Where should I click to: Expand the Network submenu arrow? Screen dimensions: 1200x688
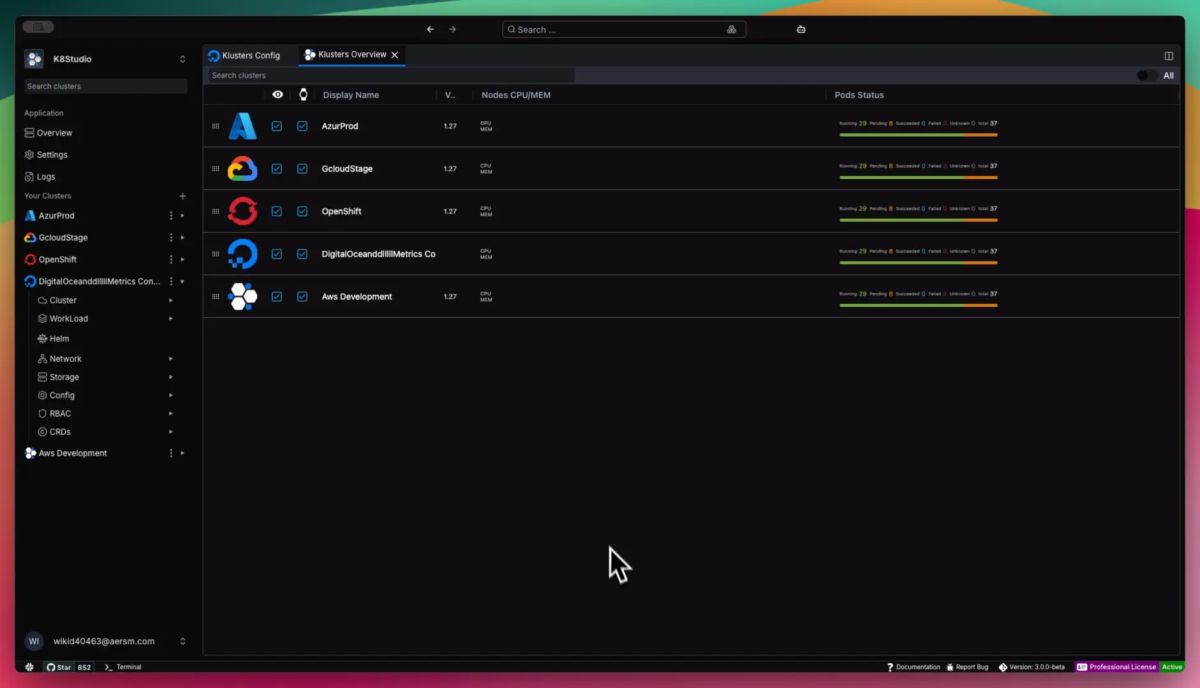[x=171, y=359]
